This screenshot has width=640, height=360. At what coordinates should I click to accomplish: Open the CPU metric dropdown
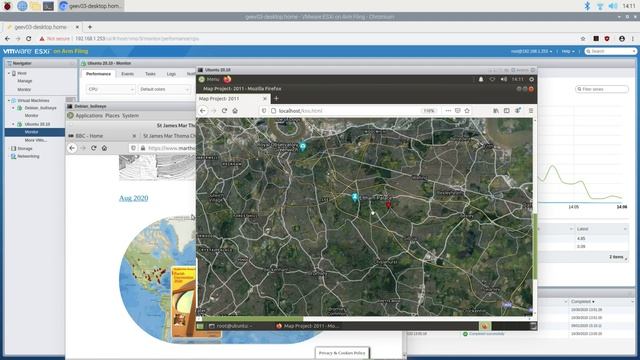110,89
